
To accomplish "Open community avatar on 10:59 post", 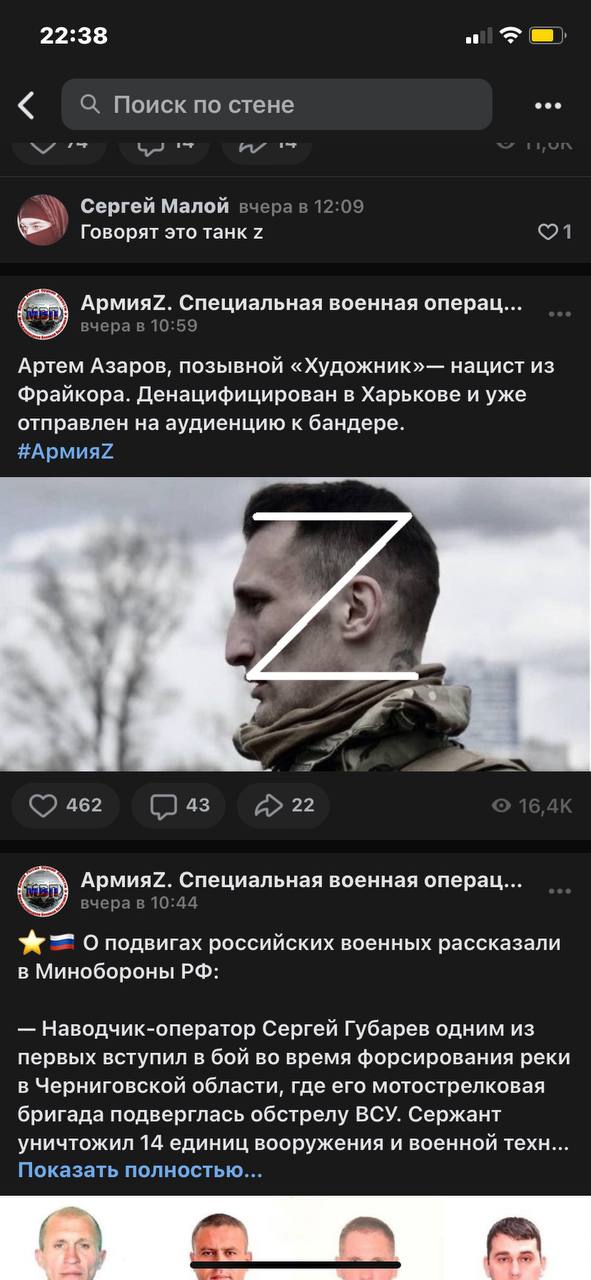I will coord(43,314).
